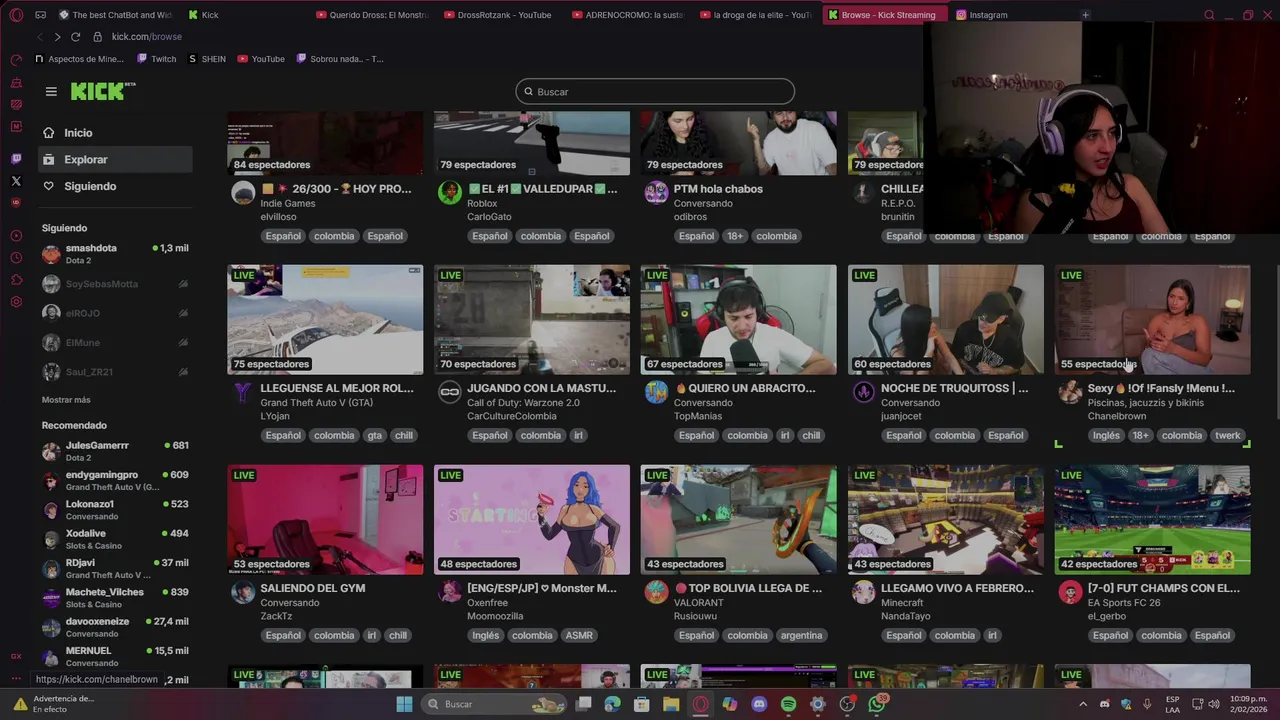Go back in browser history
1280x720 pixels.
39,37
